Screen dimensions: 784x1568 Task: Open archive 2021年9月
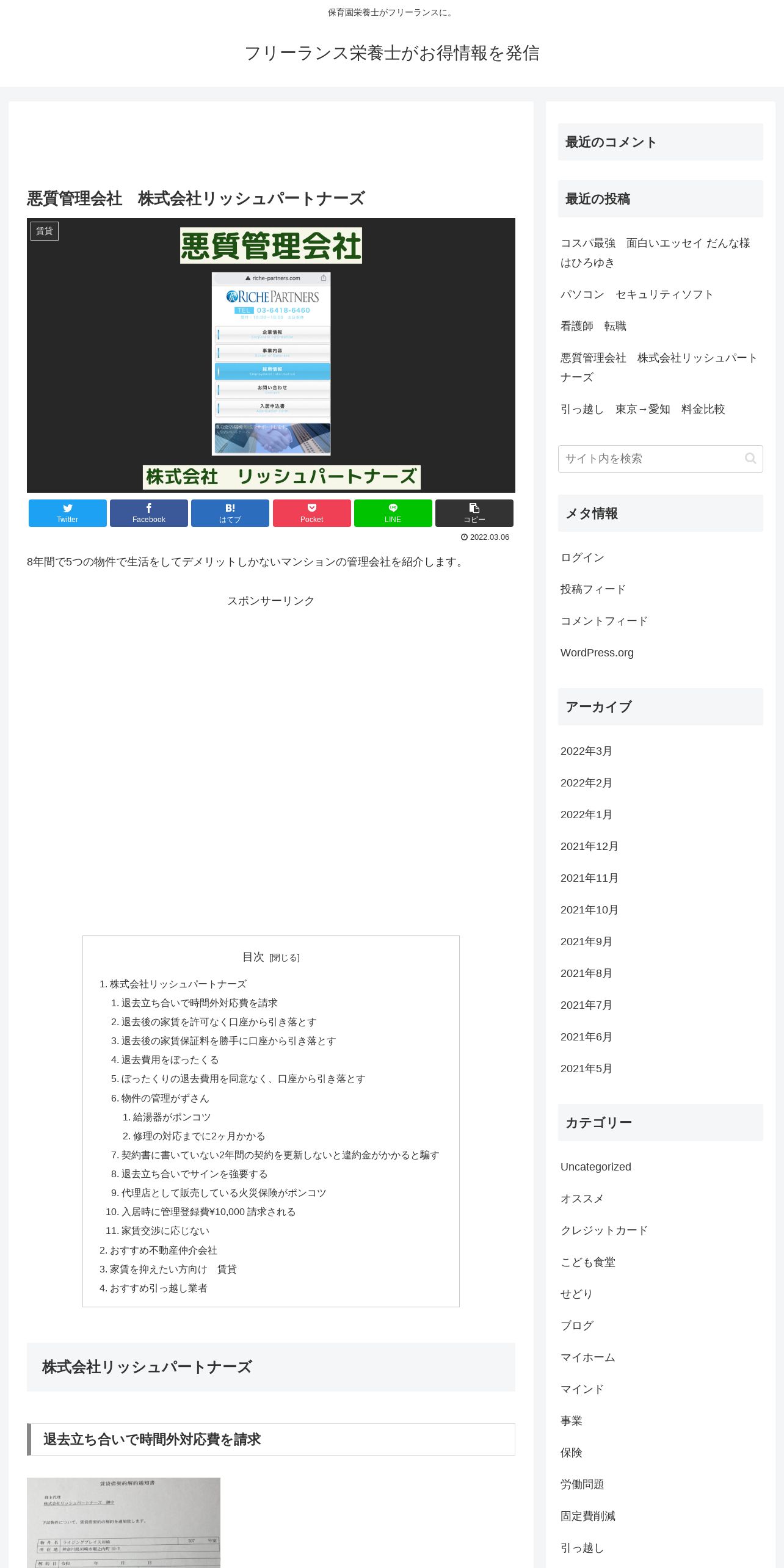click(586, 942)
